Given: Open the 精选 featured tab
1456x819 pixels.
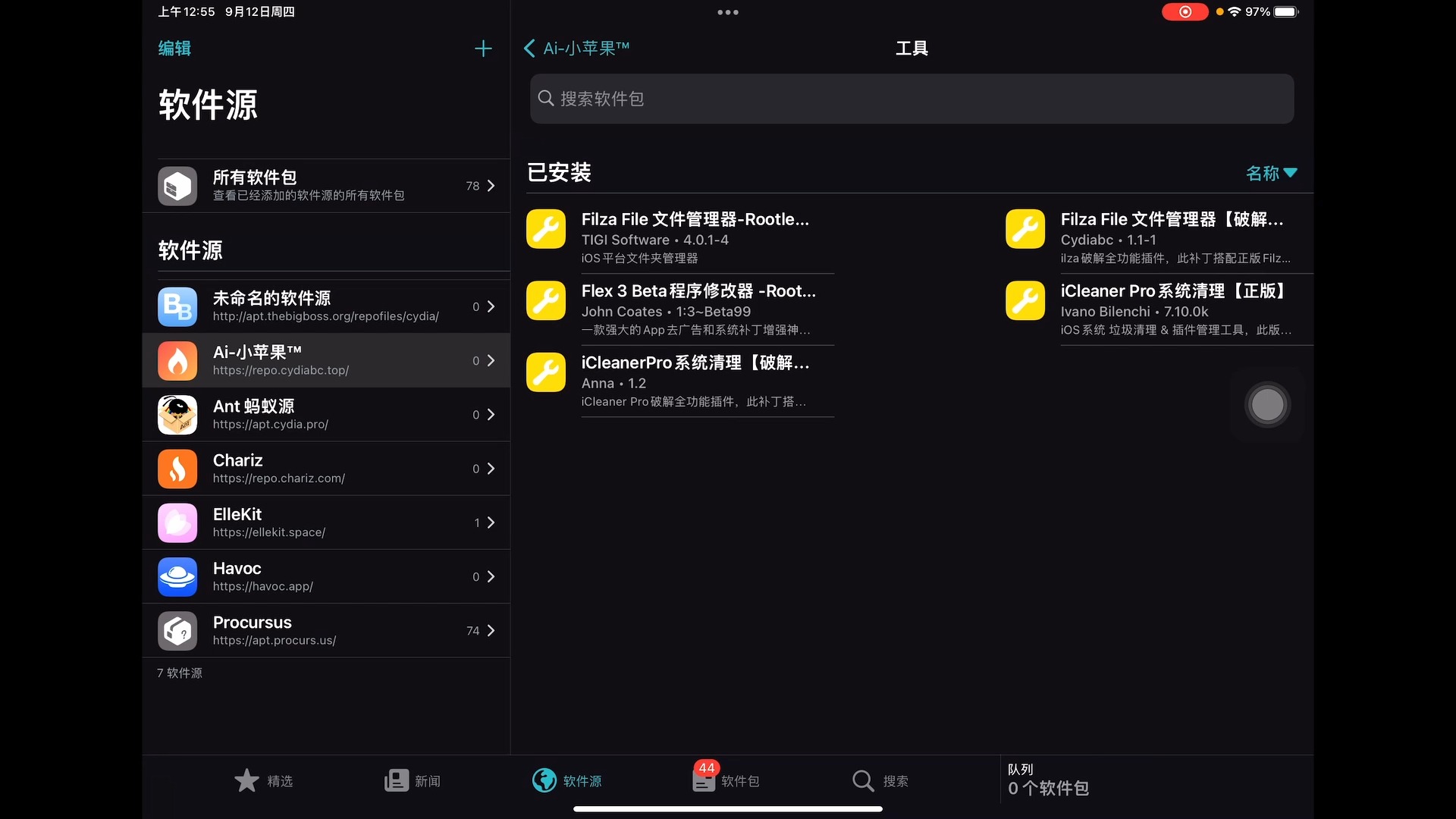Looking at the screenshot, I should tap(263, 780).
